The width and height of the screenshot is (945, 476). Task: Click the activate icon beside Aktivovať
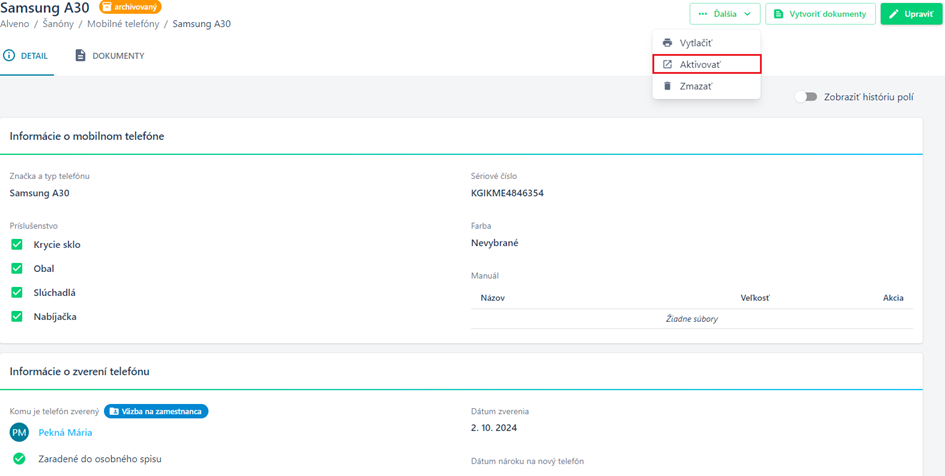pyautogui.click(x=667, y=64)
